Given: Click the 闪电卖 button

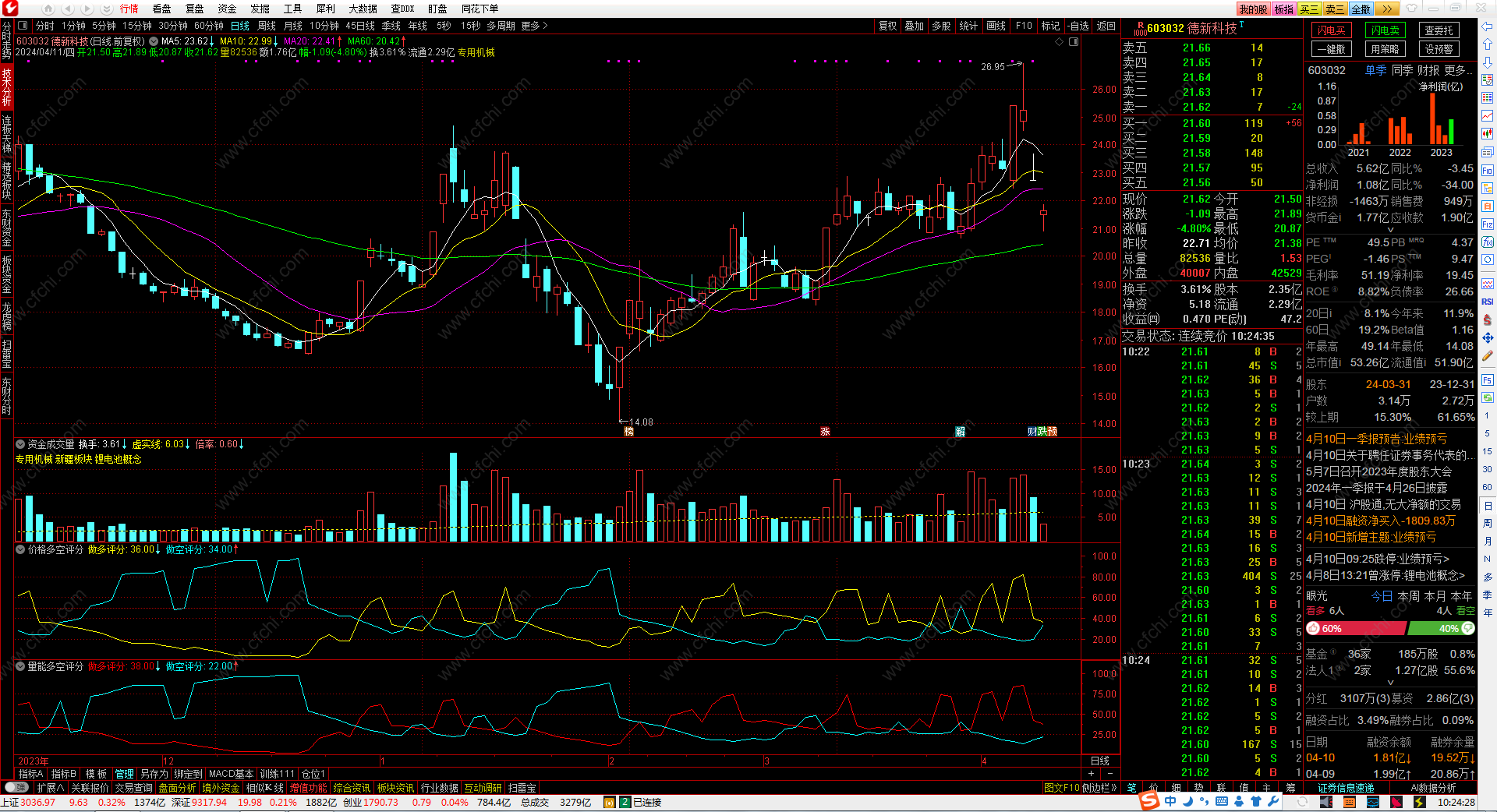Looking at the screenshot, I should point(1385,30).
